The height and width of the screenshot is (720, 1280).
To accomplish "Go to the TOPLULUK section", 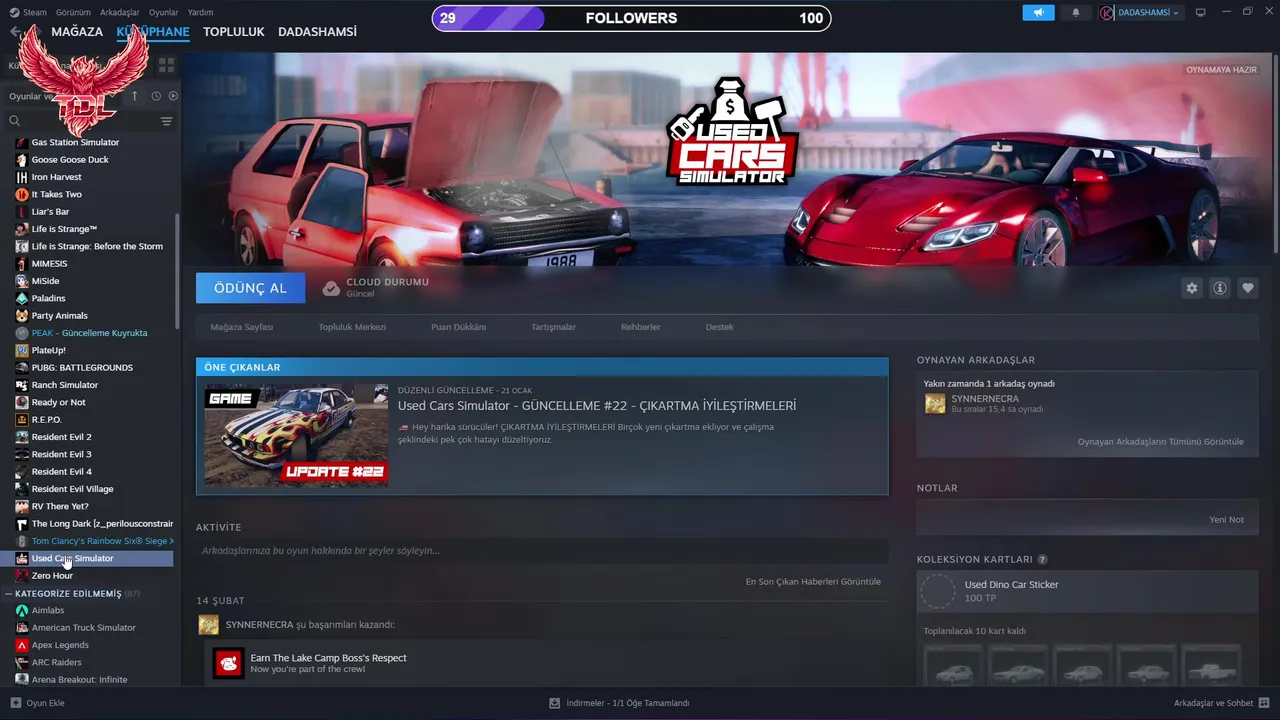I will click(233, 32).
